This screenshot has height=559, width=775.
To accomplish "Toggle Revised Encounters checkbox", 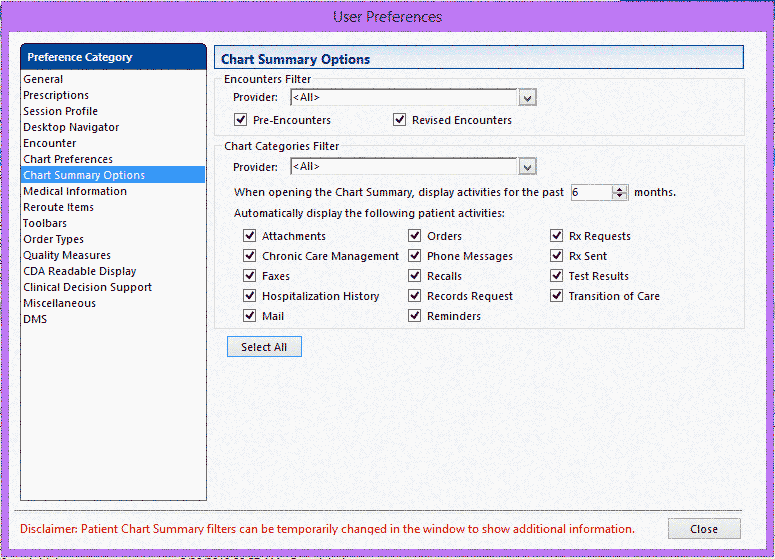I will [x=399, y=120].
